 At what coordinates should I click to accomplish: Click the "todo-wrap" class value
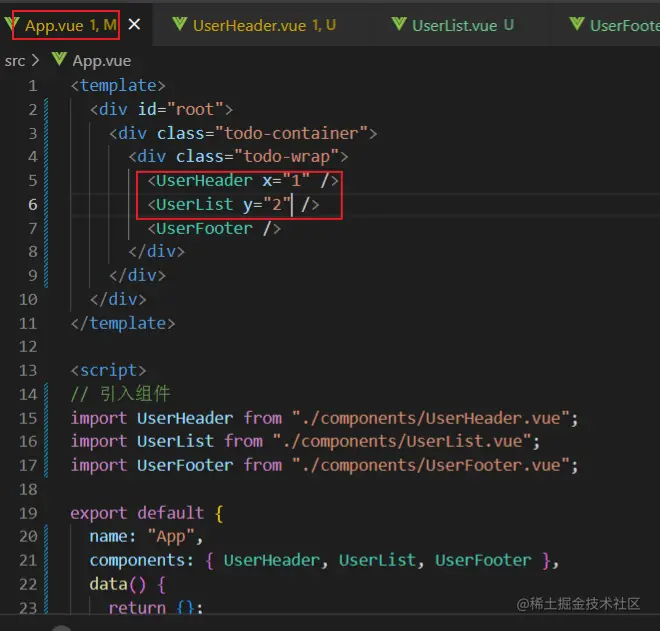(x=286, y=157)
